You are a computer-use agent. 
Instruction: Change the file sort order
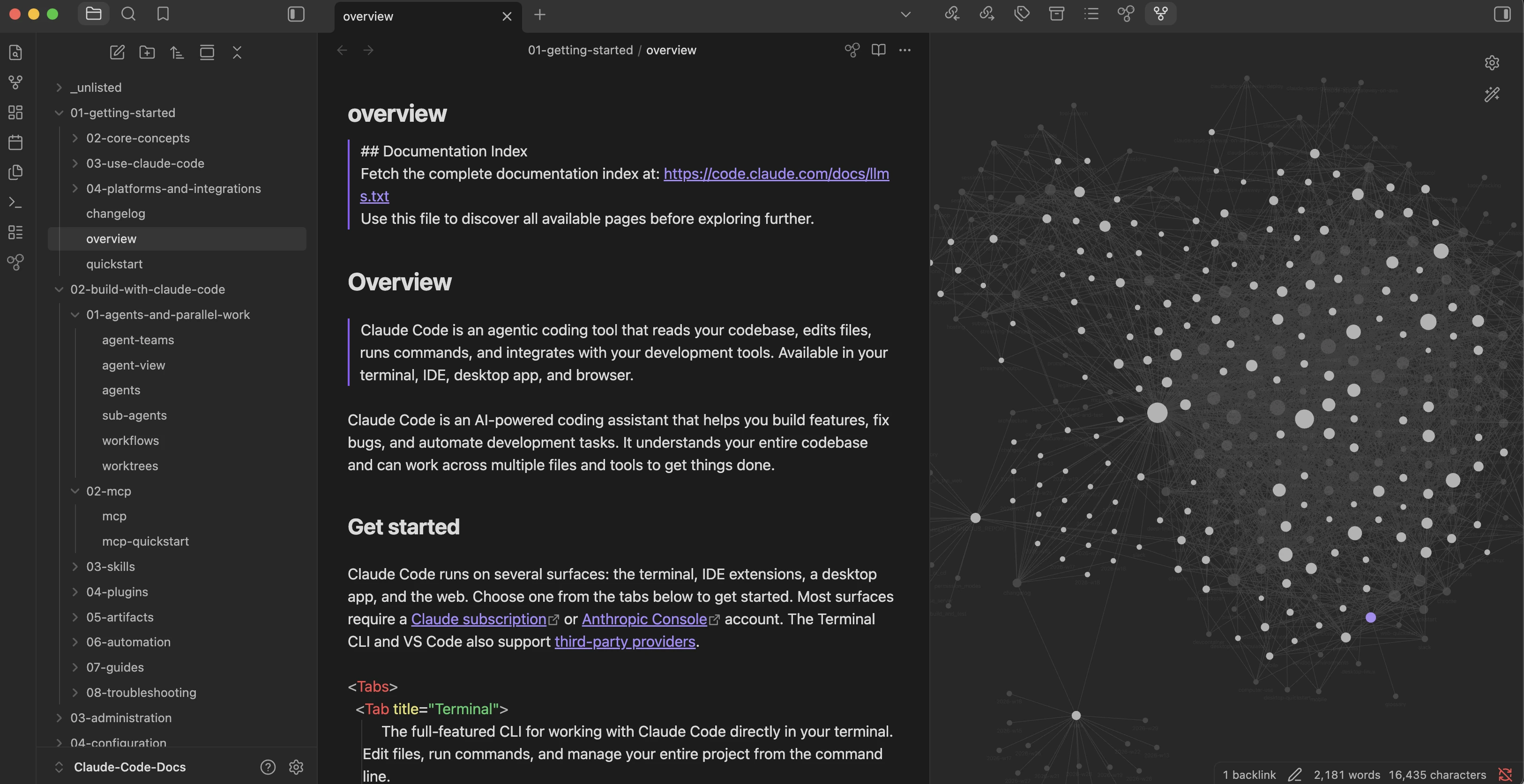(177, 52)
